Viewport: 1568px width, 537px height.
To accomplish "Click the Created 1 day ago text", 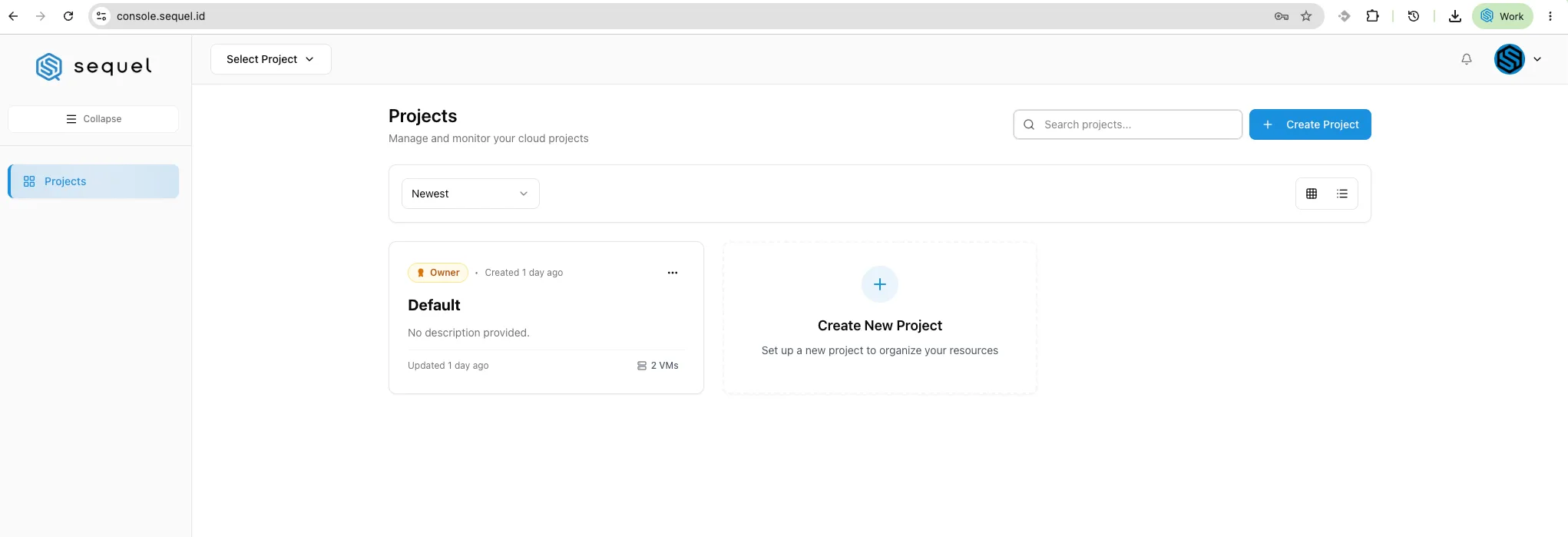I will click(524, 273).
